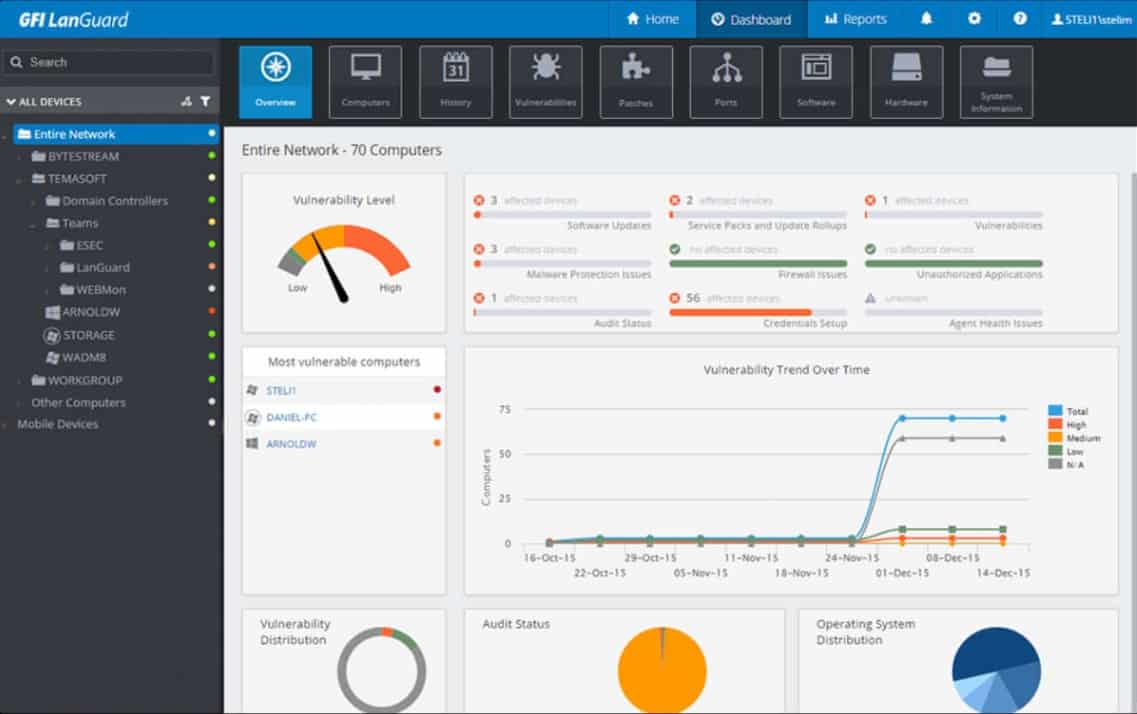
Task: Click the network grouping icon beside ALL DEVICES
Action: click(x=186, y=101)
